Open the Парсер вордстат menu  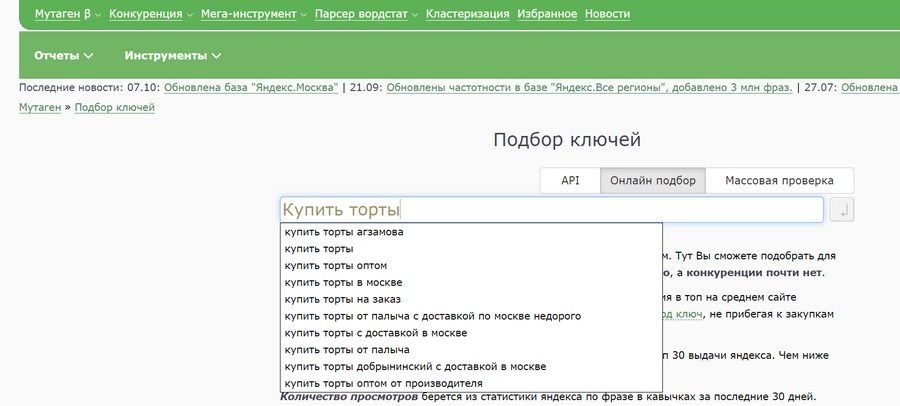pyautogui.click(x=361, y=14)
